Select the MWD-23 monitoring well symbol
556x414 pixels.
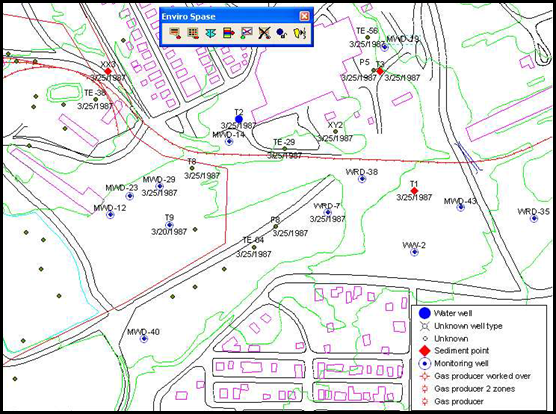130,196
